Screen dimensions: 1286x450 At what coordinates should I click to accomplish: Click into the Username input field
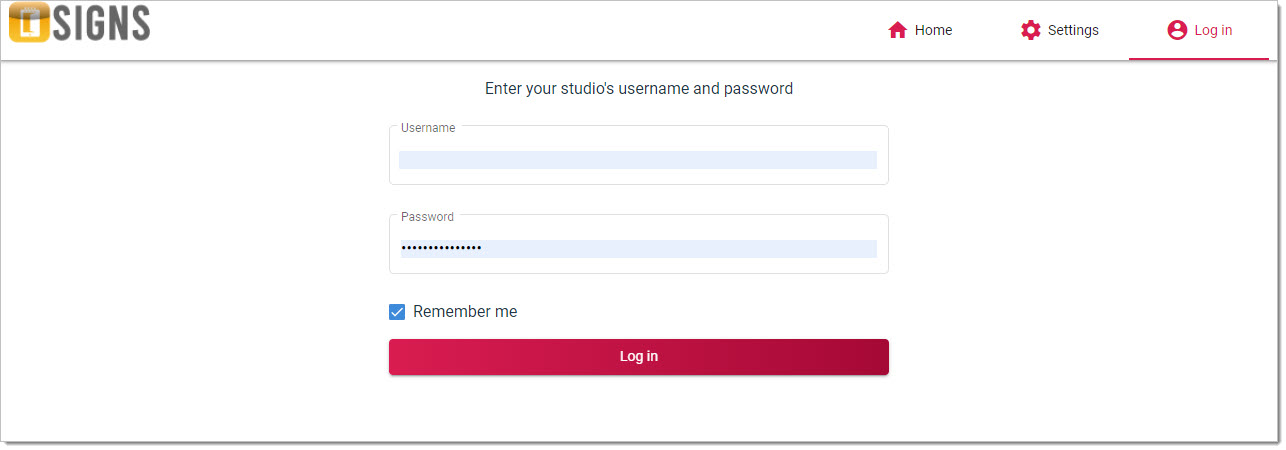[638, 160]
